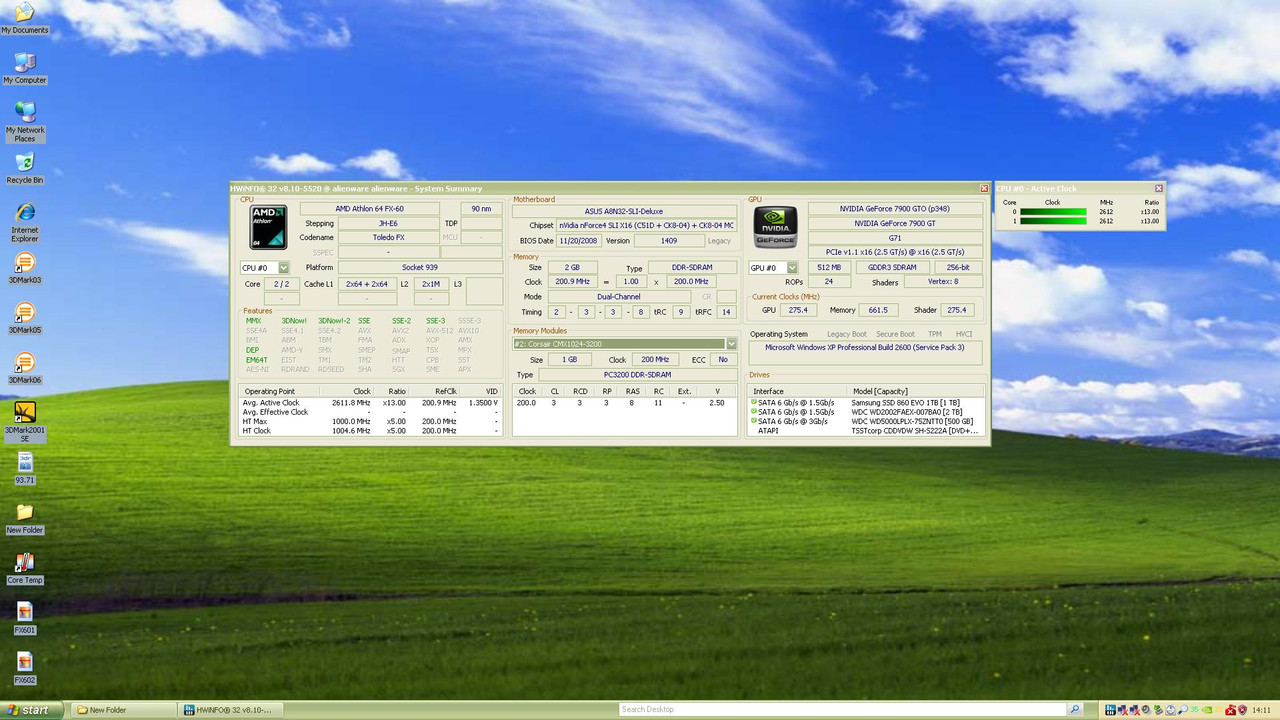Viewport: 1280px width, 720px height.
Task: Click the memory clock 661.5 field
Action: (879, 310)
